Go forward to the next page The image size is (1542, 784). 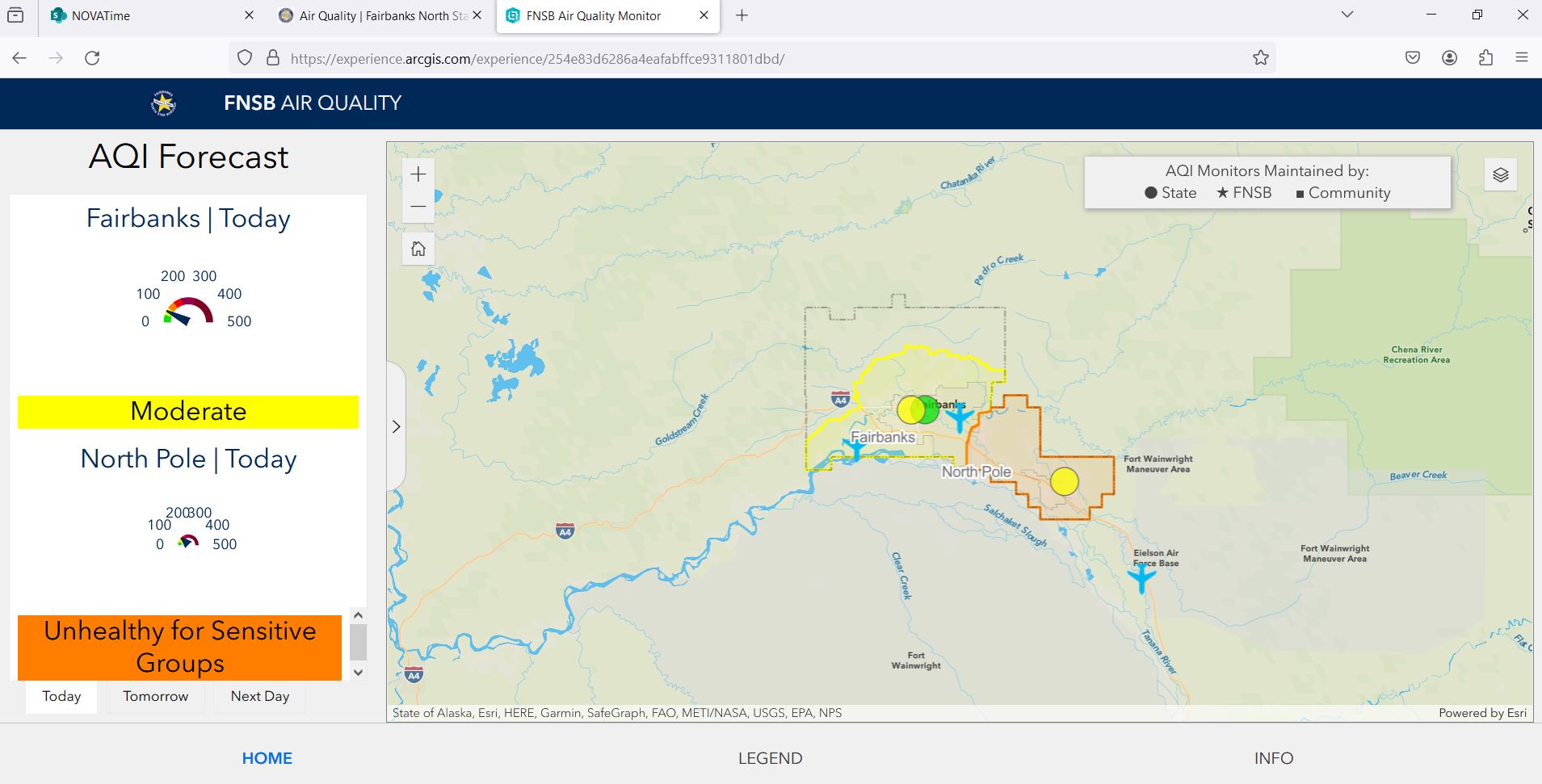(56, 58)
